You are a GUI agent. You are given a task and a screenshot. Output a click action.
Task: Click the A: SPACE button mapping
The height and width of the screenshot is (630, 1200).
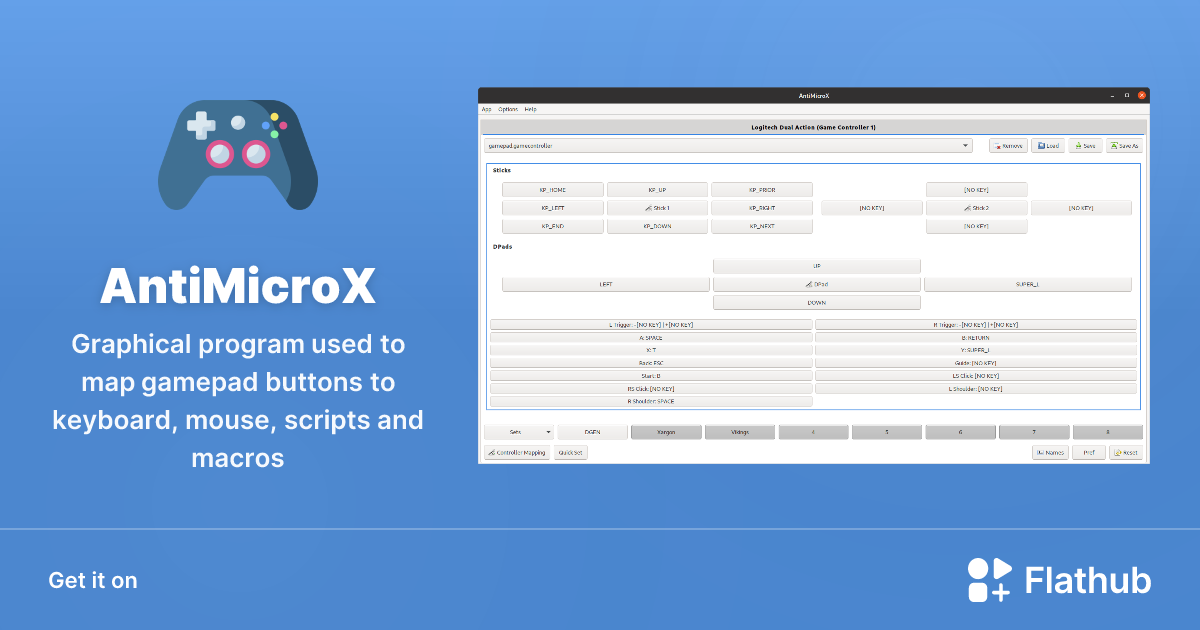[651, 338]
